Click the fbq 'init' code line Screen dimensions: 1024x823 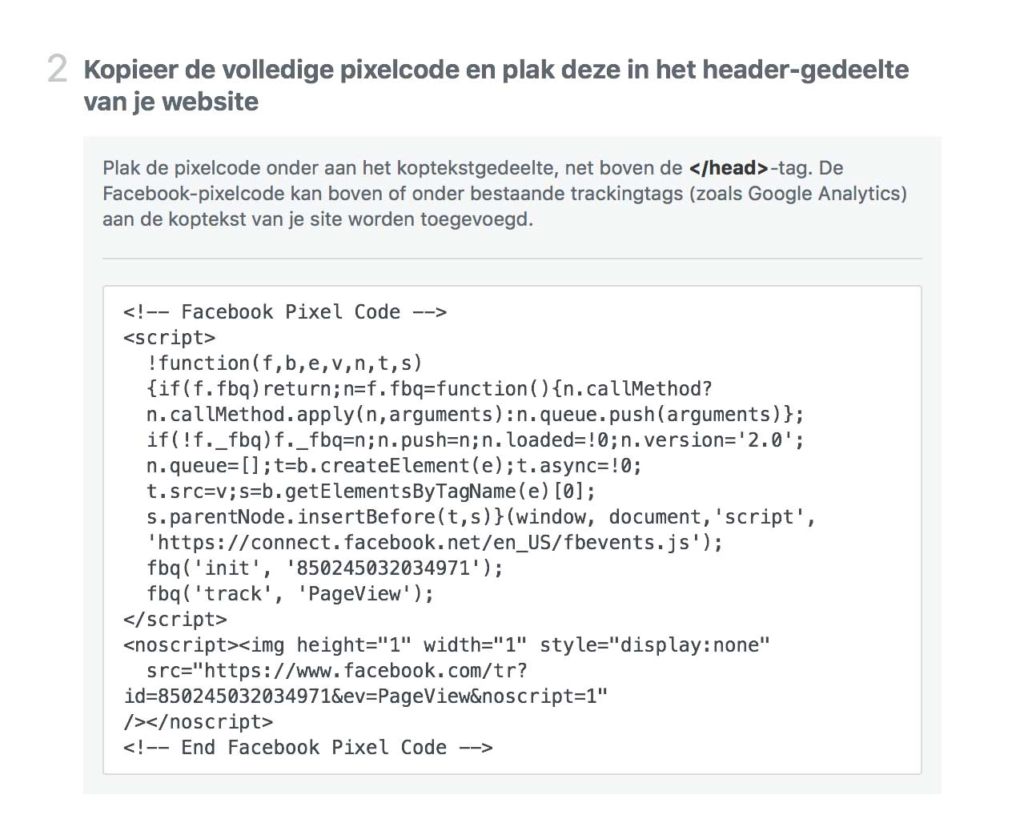coord(325,568)
